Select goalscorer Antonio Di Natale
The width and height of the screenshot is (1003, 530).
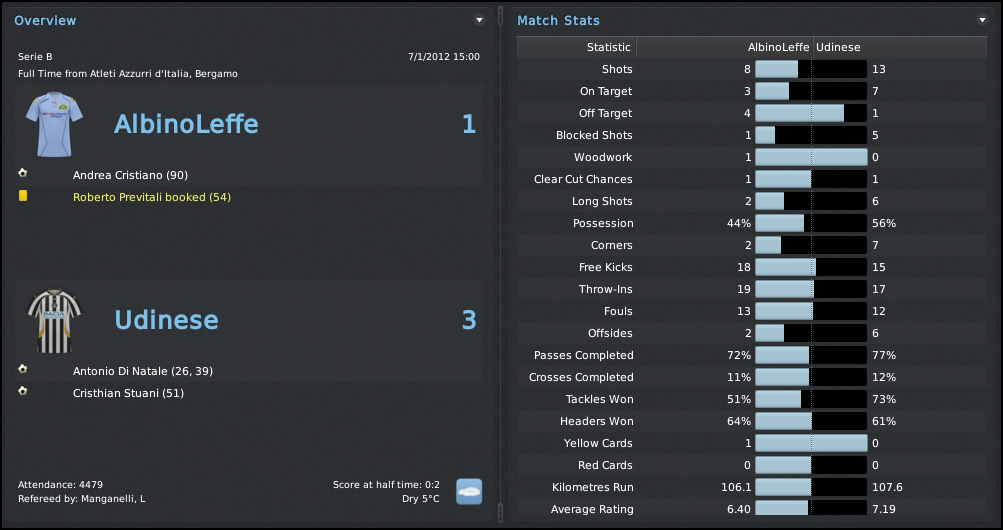pyautogui.click(x=143, y=371)
